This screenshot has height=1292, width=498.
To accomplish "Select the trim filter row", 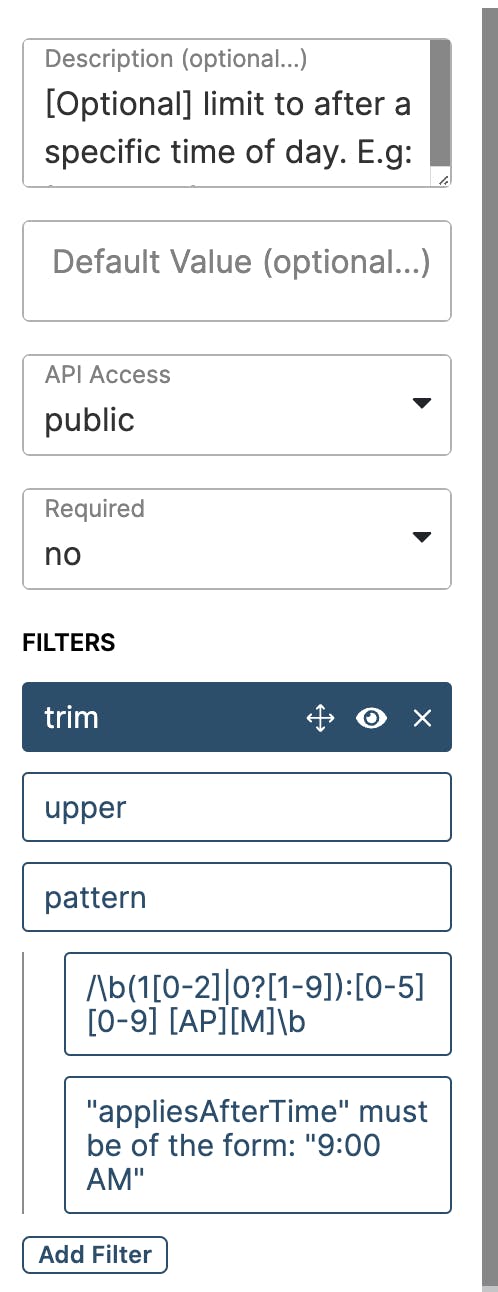I will [237, 717].
